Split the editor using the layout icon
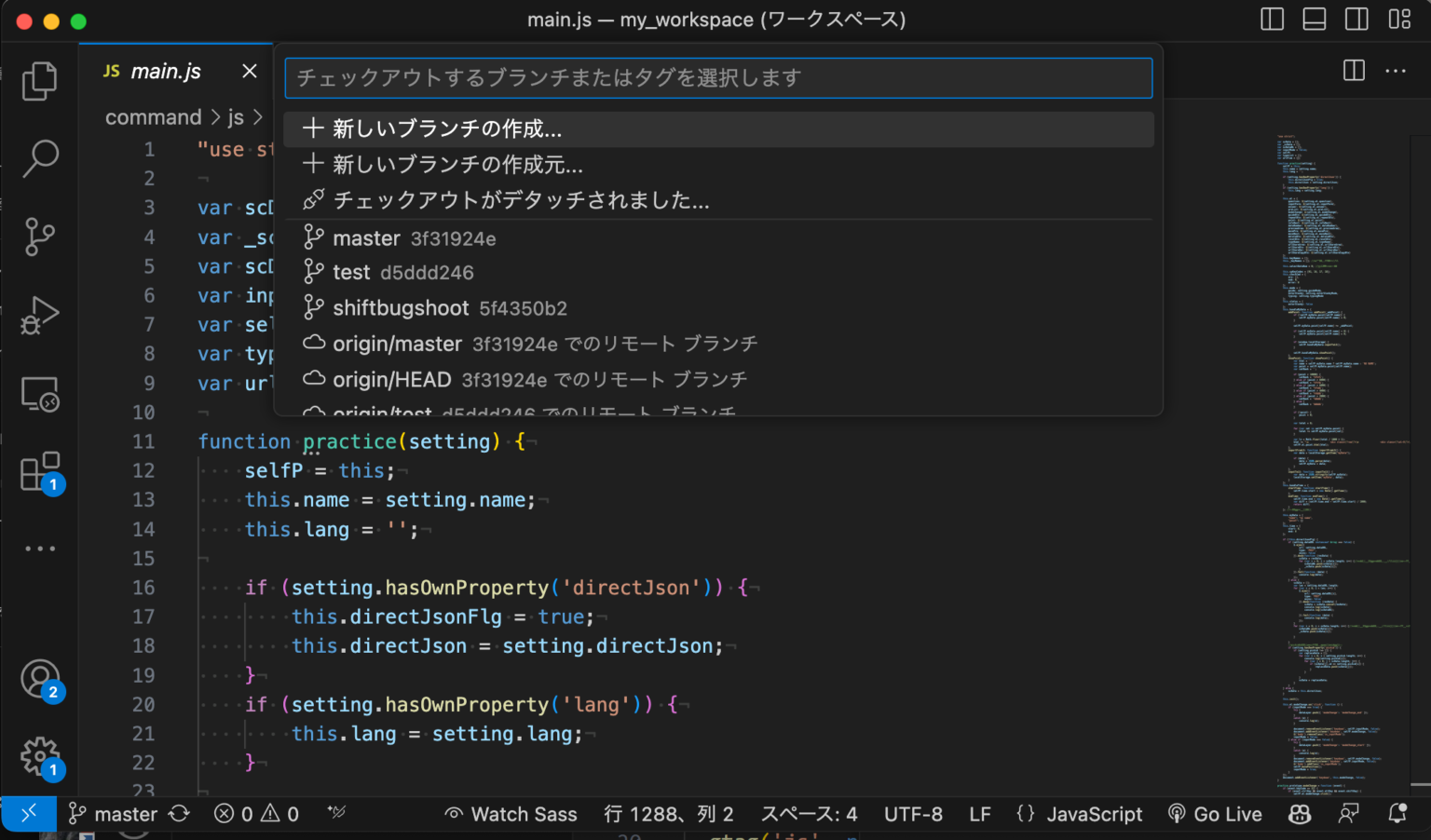 coord(1353,71)
